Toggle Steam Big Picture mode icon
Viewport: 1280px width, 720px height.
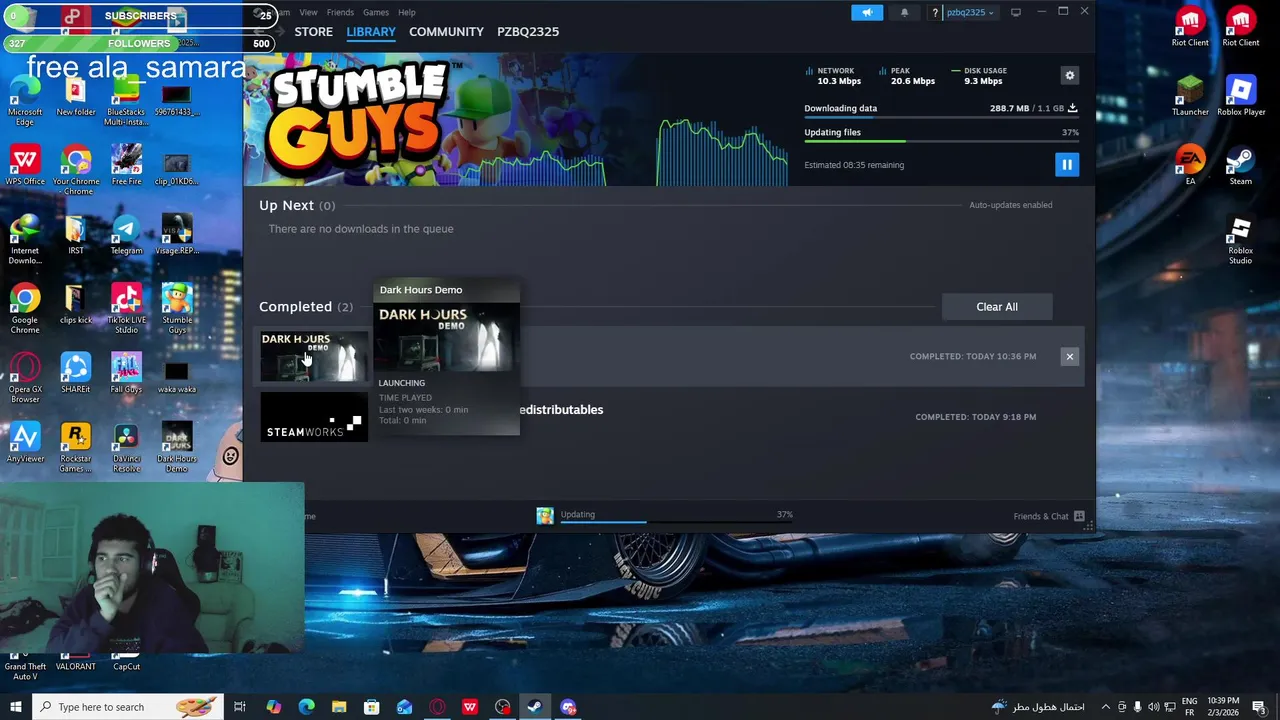[1016, 12]
